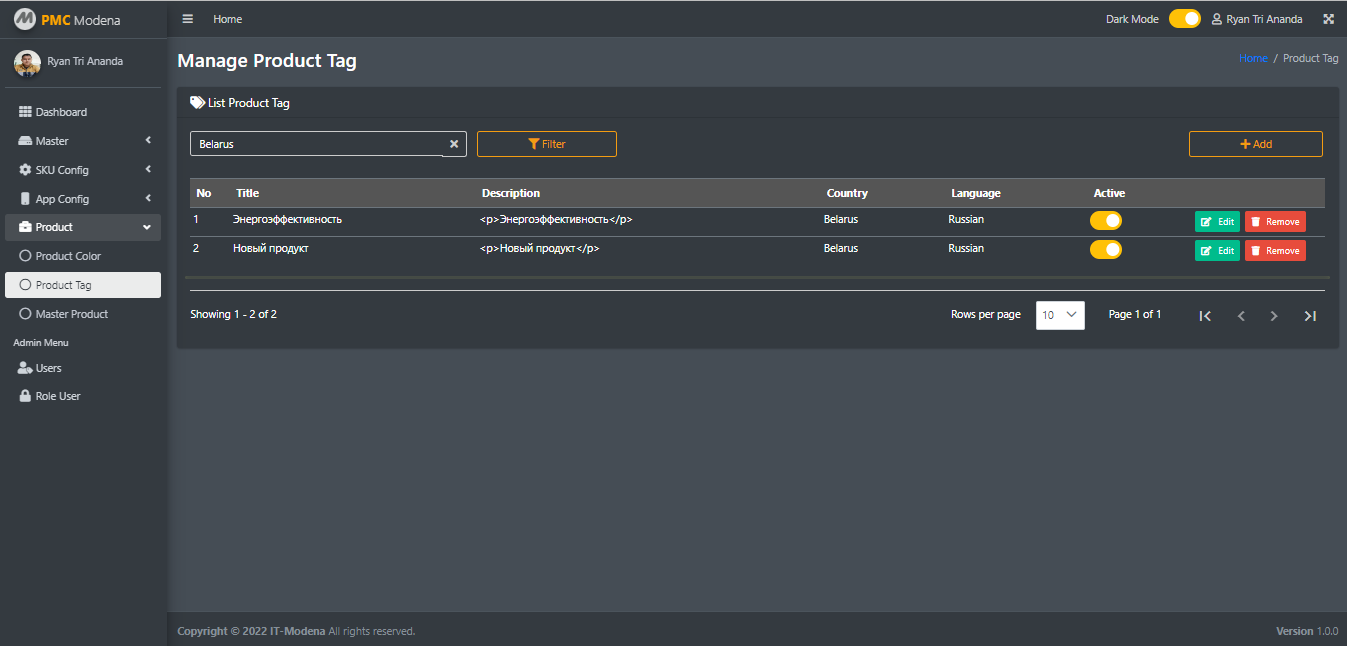Image resolution: width=1347 pixels, height=646 pixels.
Task: Click the IT-Modena footer link
Action: [298, 631]
